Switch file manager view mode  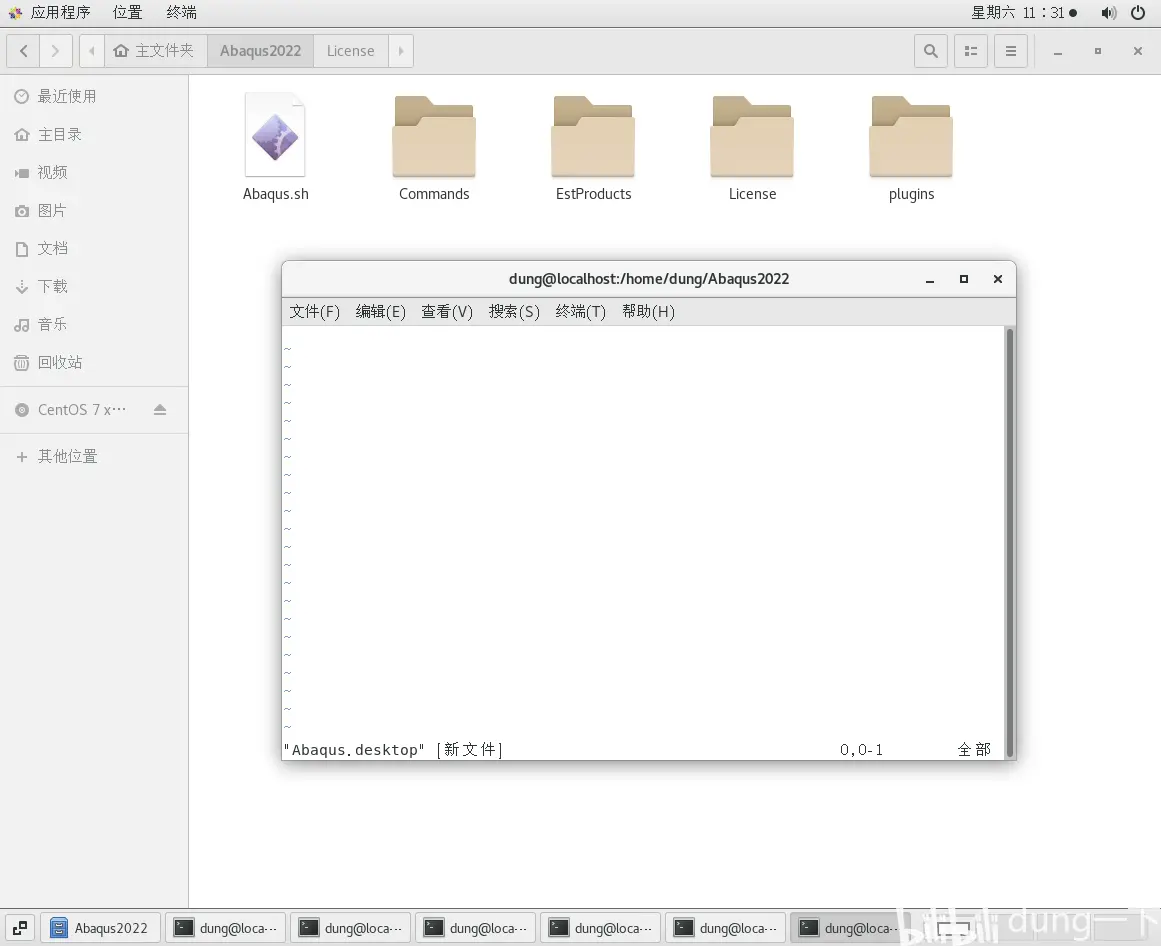(971, 51)
